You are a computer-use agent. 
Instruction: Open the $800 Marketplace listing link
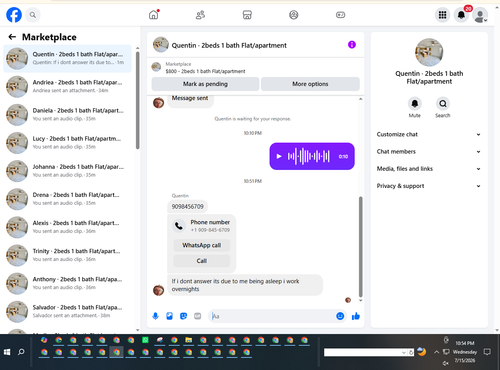(x=205, y=71)
